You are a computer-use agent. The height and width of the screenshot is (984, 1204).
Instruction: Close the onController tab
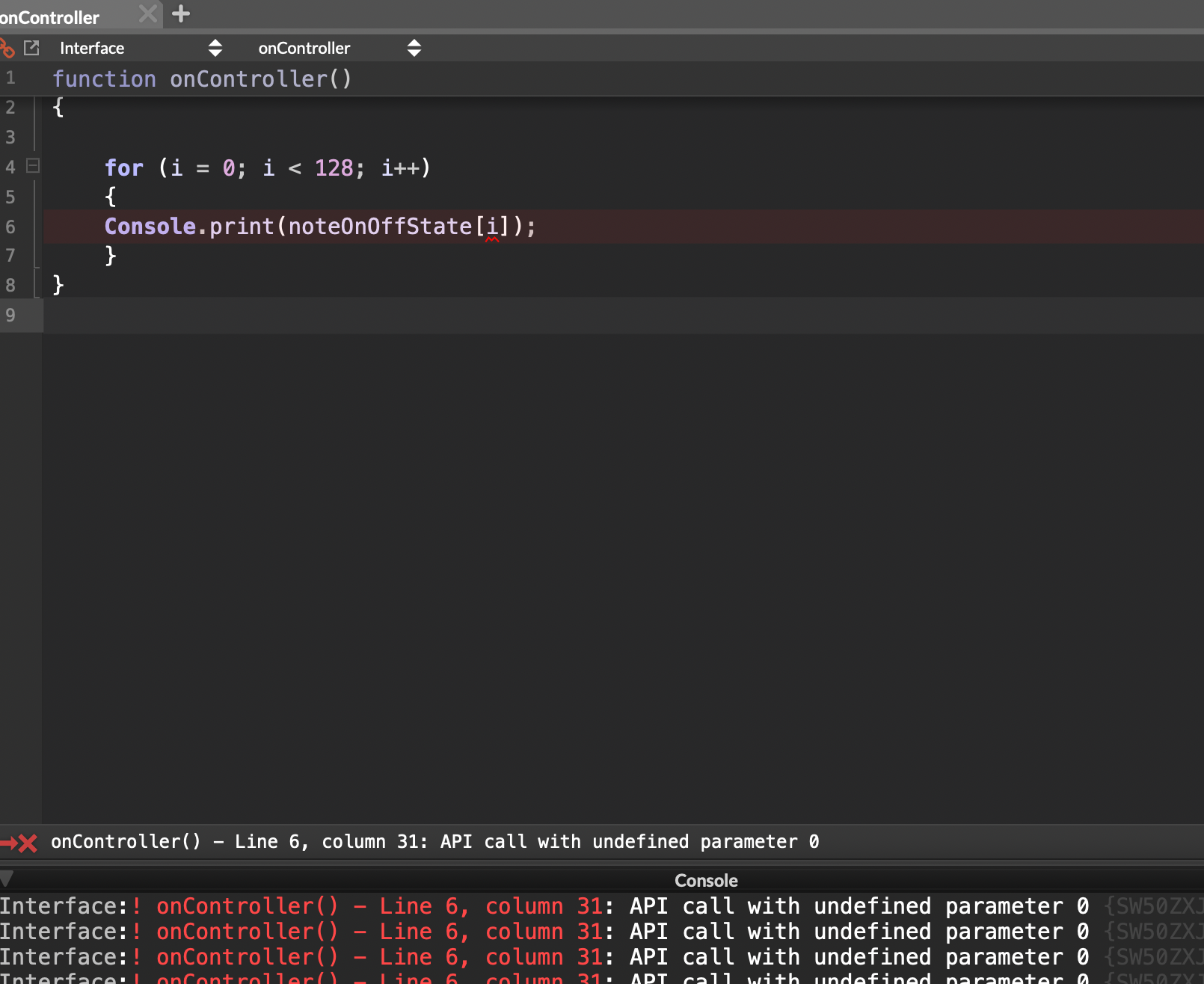148,13
